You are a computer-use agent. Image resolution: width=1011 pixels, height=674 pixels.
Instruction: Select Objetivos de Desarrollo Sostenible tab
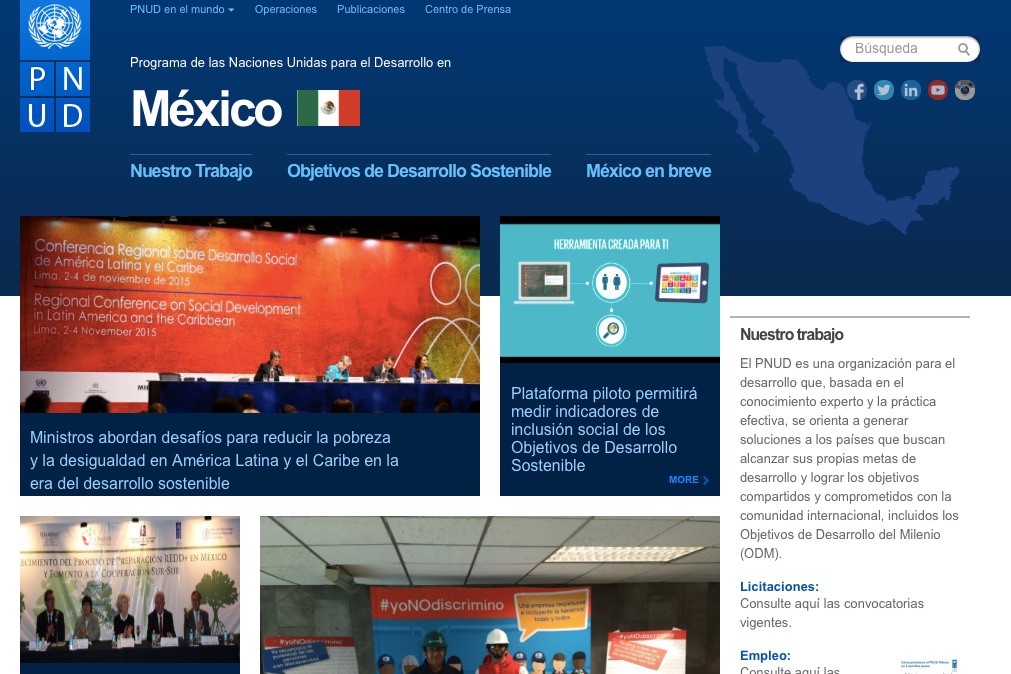(419, 171)
